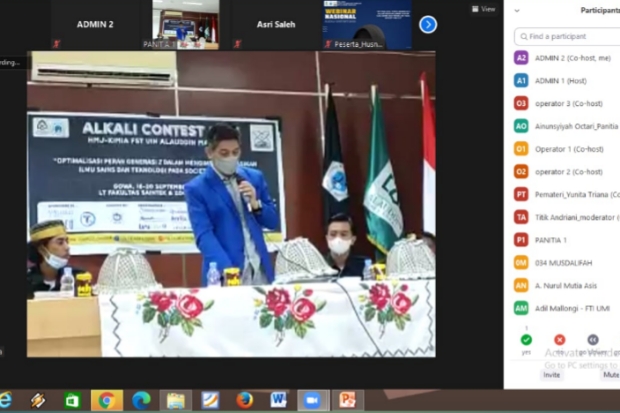Screen dimensions: 620x413
Task: Click muted mic icon on ADMIN 2 tile
Action: (56, 44)
